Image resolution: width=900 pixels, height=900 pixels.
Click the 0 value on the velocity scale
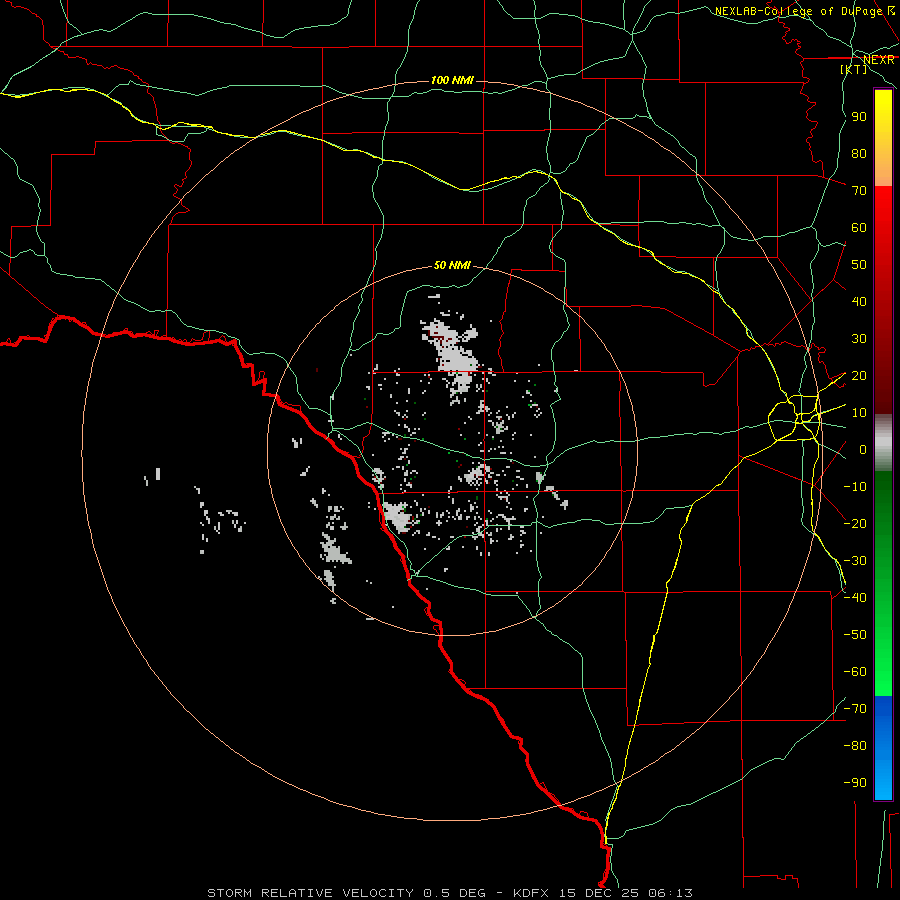coord(863,449)
